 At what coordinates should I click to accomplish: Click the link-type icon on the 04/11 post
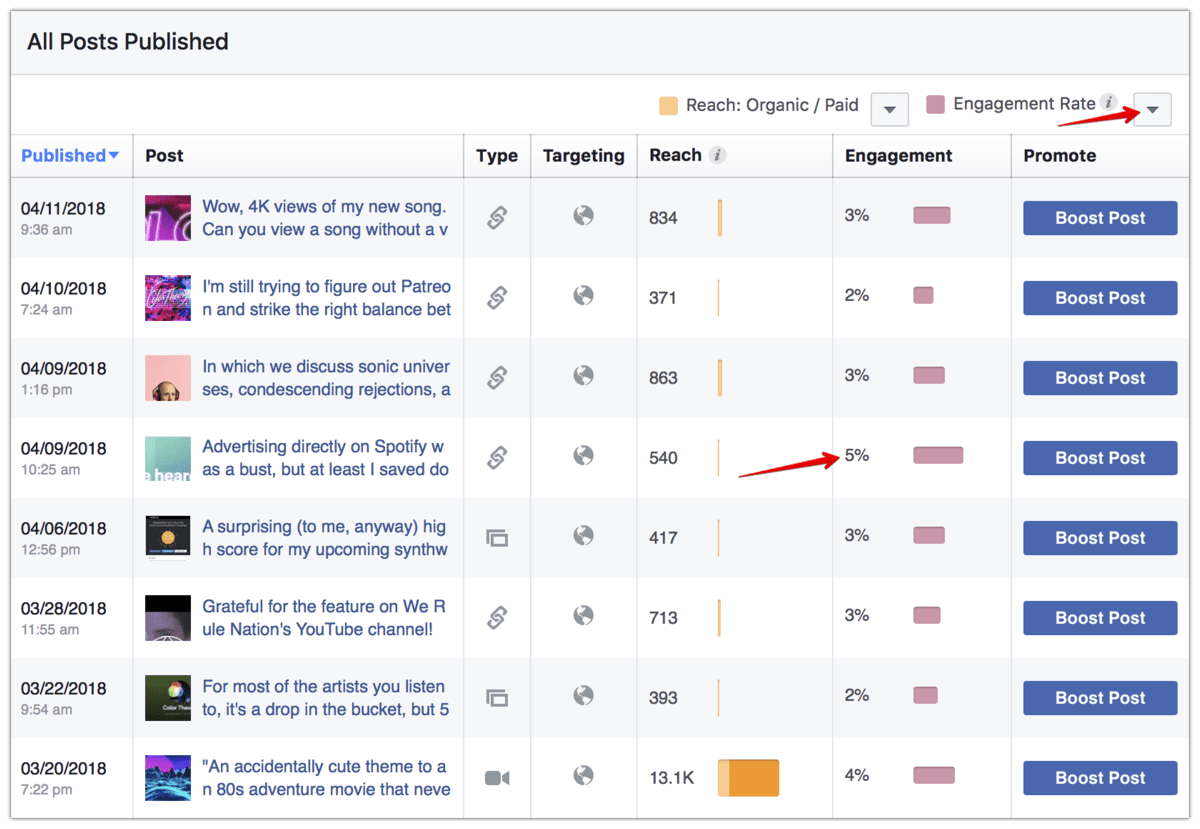click(x=496, y=217)
